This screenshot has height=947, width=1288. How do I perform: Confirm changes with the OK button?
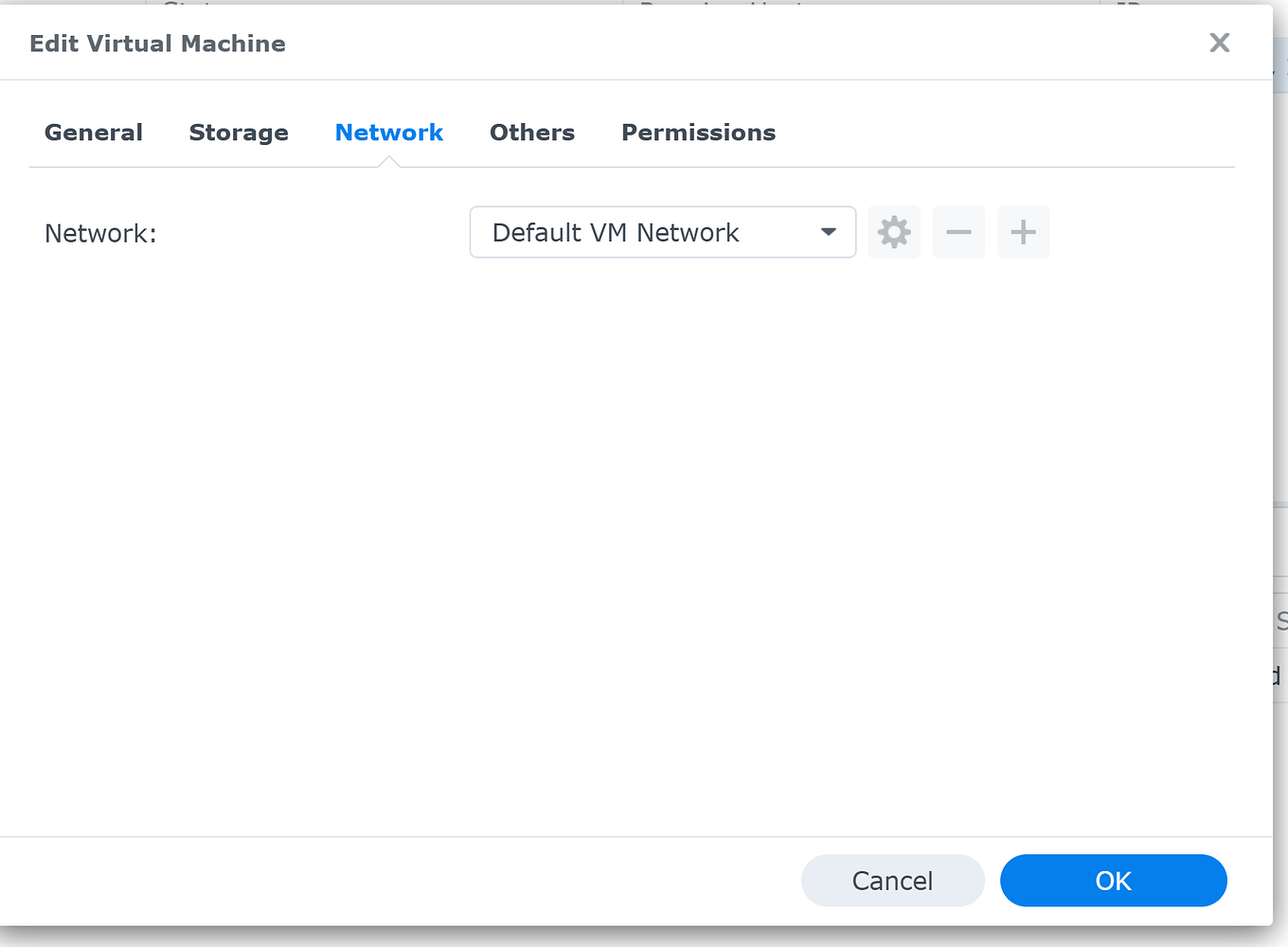click(1114, 881)
